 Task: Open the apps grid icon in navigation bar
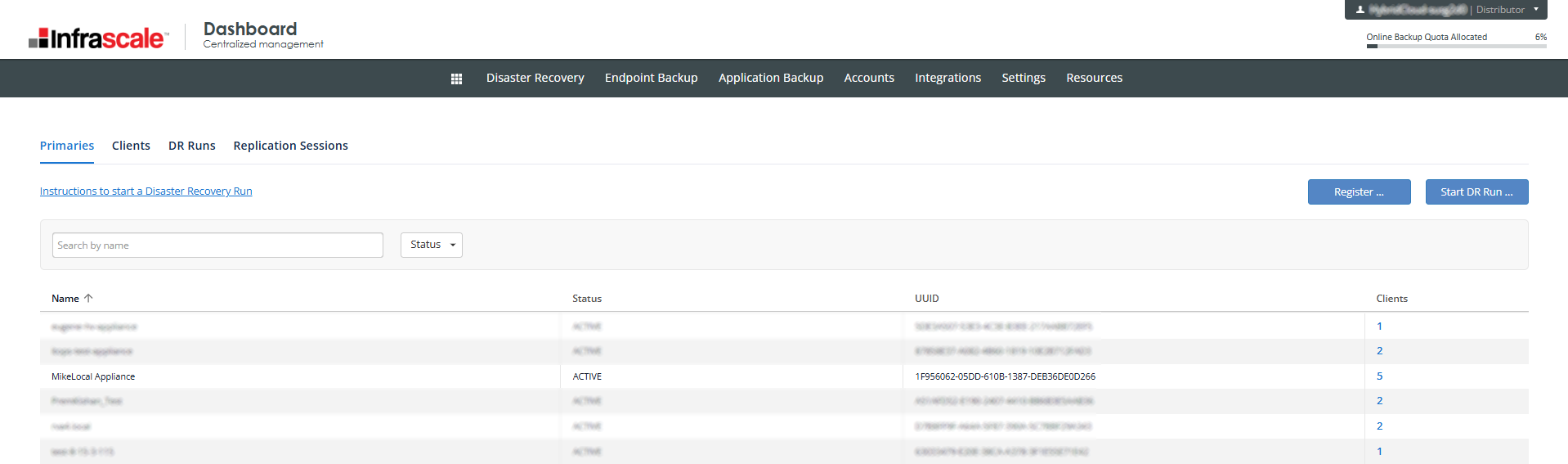click(456, 79)
